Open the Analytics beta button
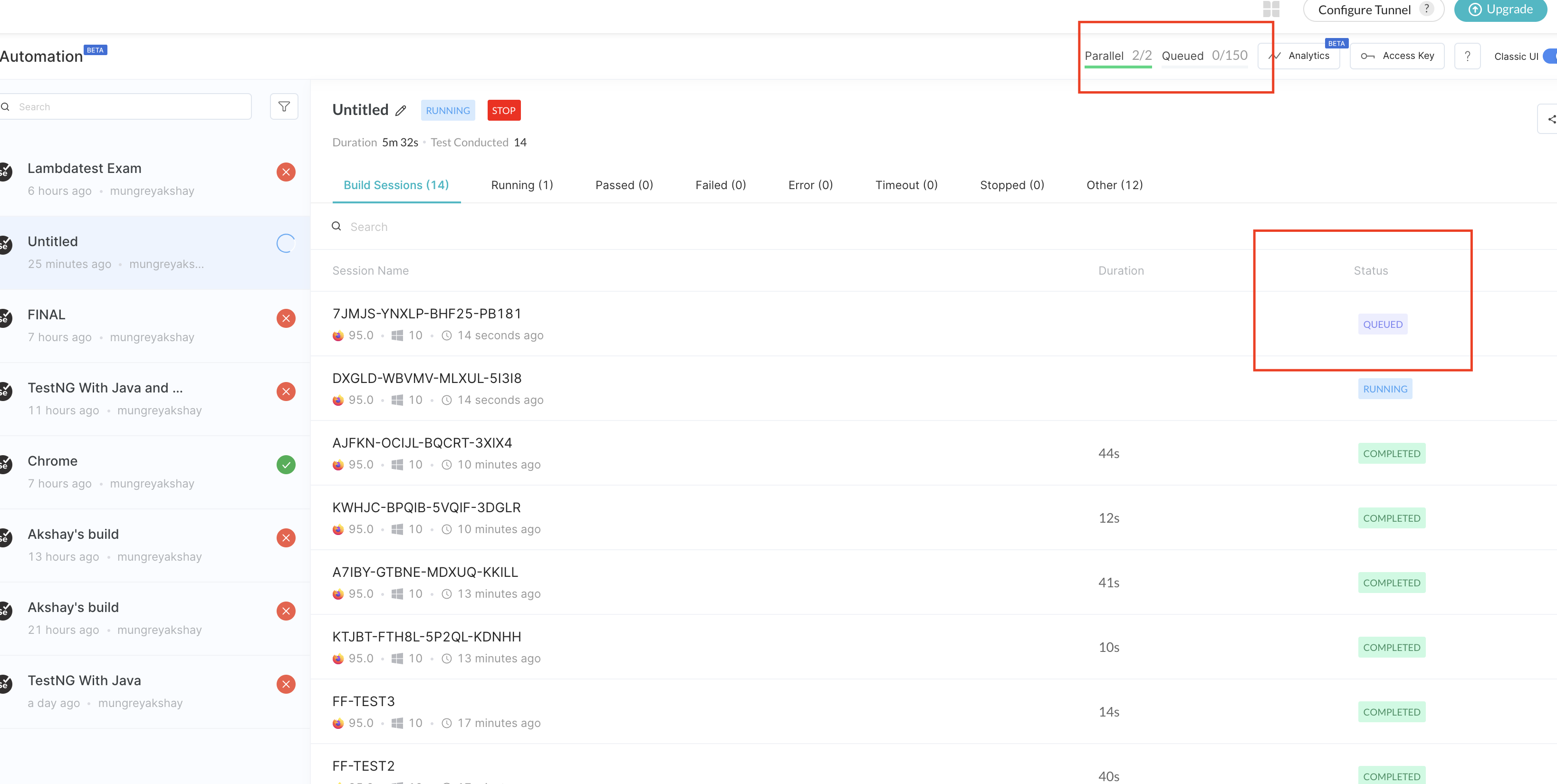Viewport: 1557px width, 784px height. click(x=1299, y=56)
